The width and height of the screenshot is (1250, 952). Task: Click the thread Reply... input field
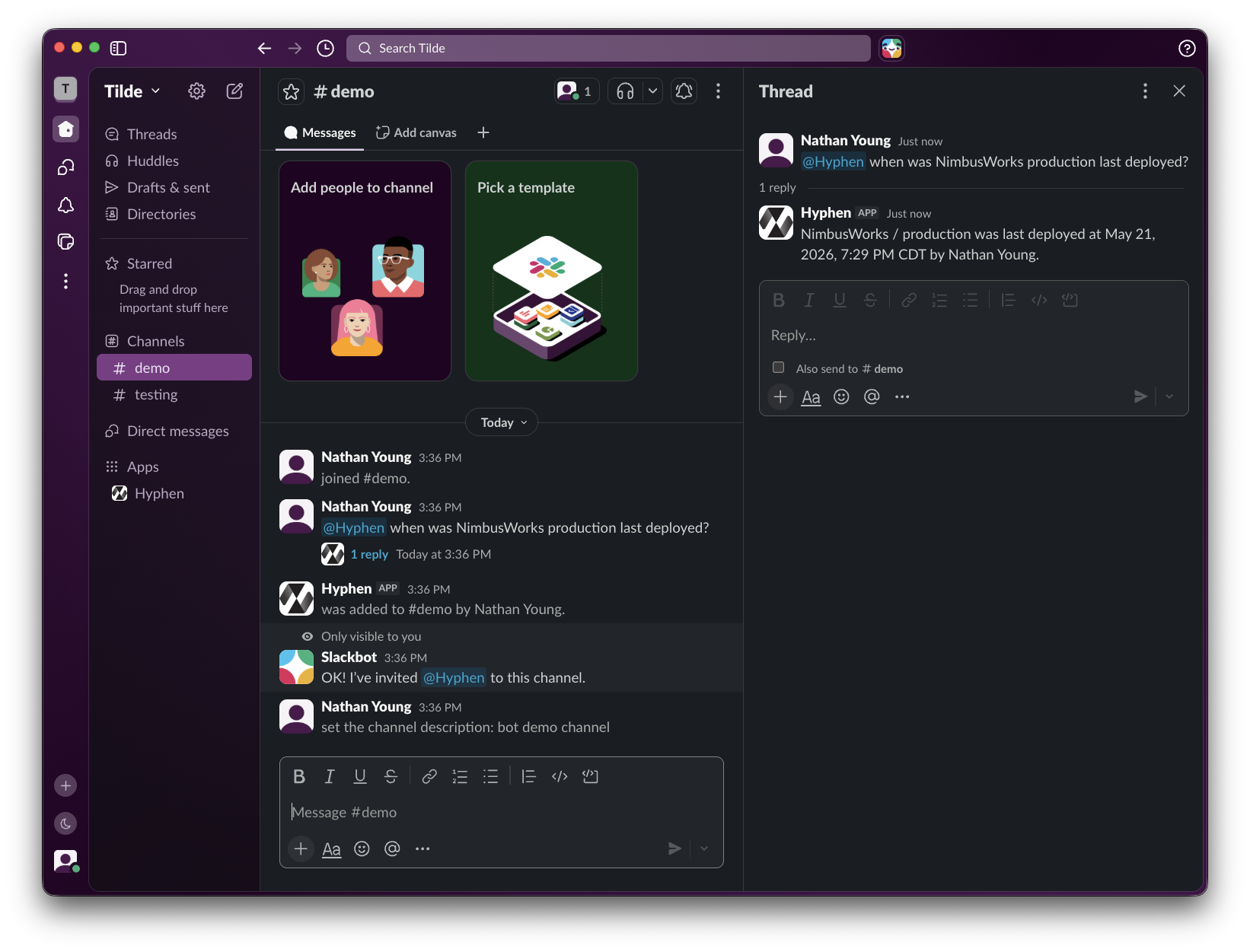(x=974, y=336)
